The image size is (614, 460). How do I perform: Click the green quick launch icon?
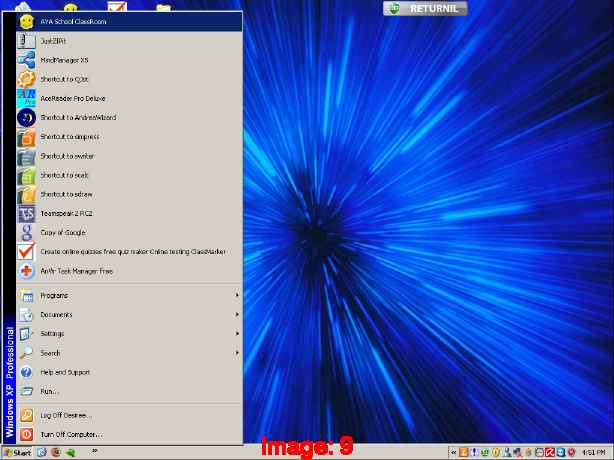point(70,453)
